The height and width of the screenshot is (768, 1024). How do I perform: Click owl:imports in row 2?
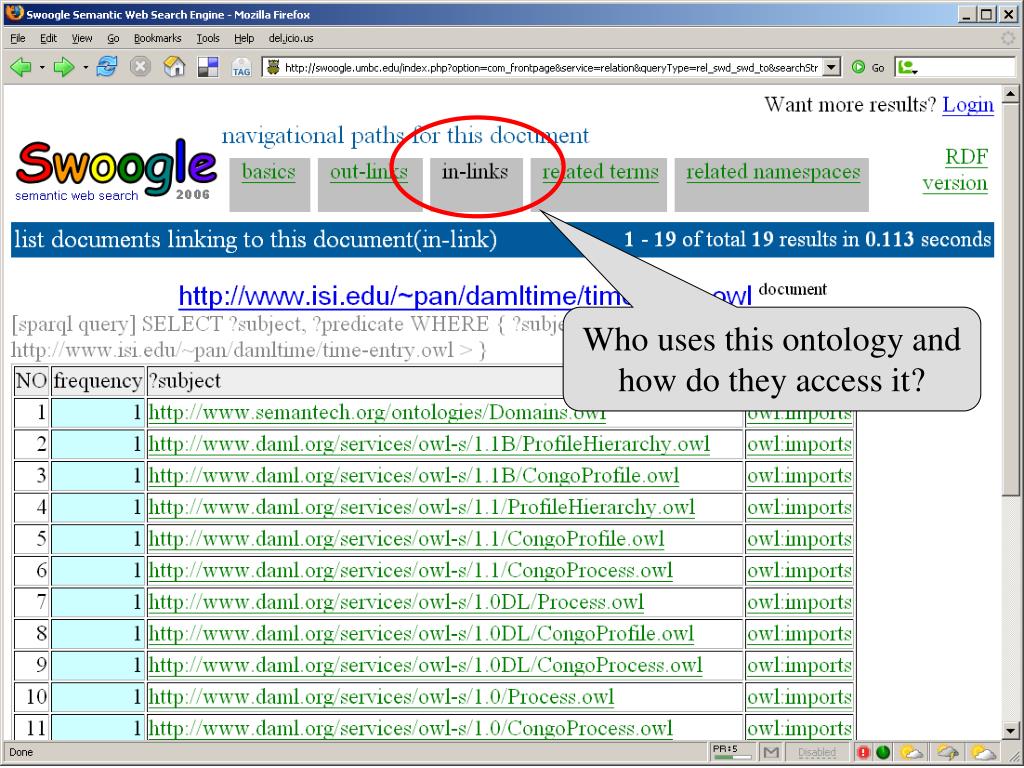[799, 444]
